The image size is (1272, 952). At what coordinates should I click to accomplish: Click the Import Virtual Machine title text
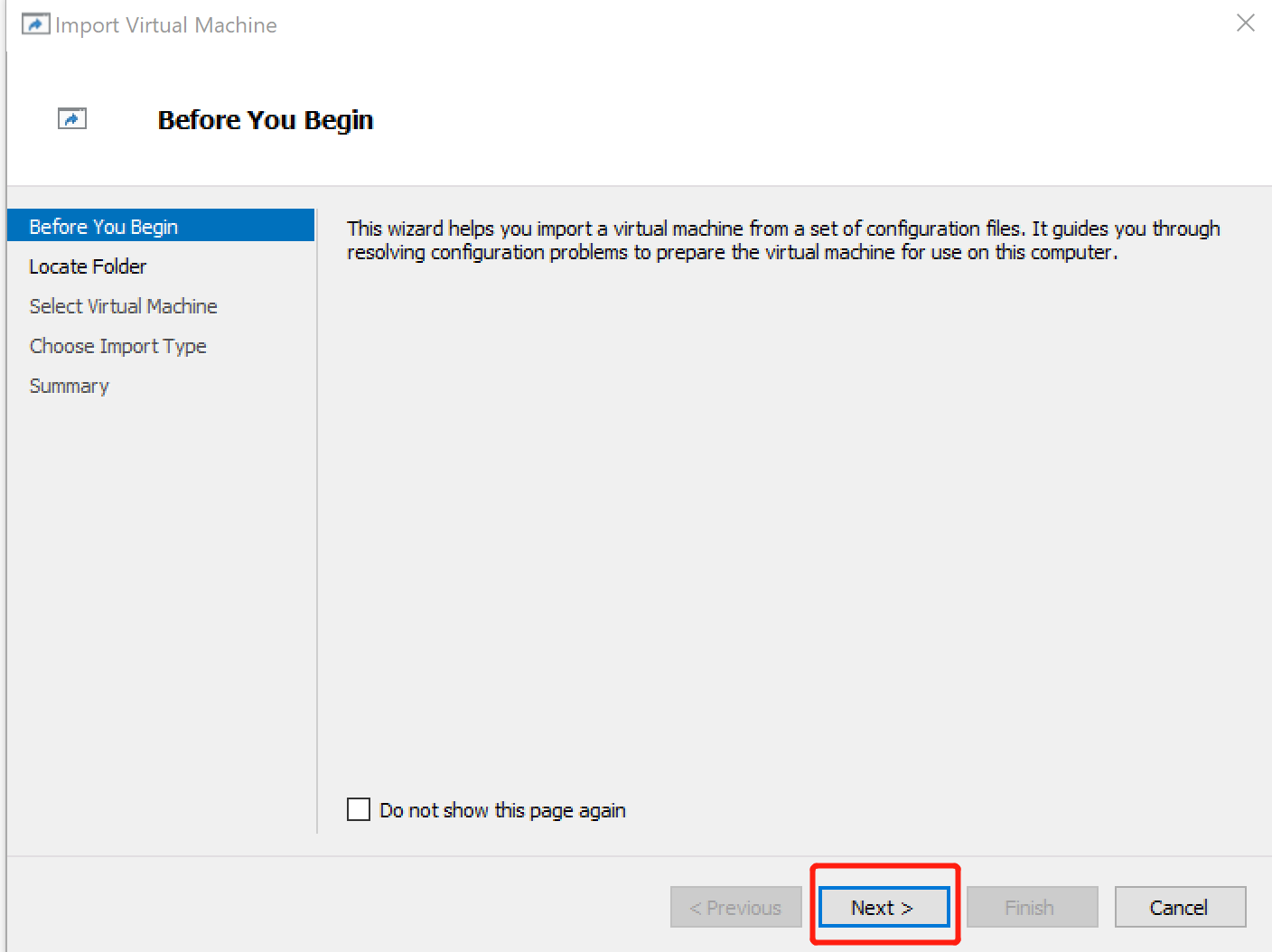click(165, 24)
